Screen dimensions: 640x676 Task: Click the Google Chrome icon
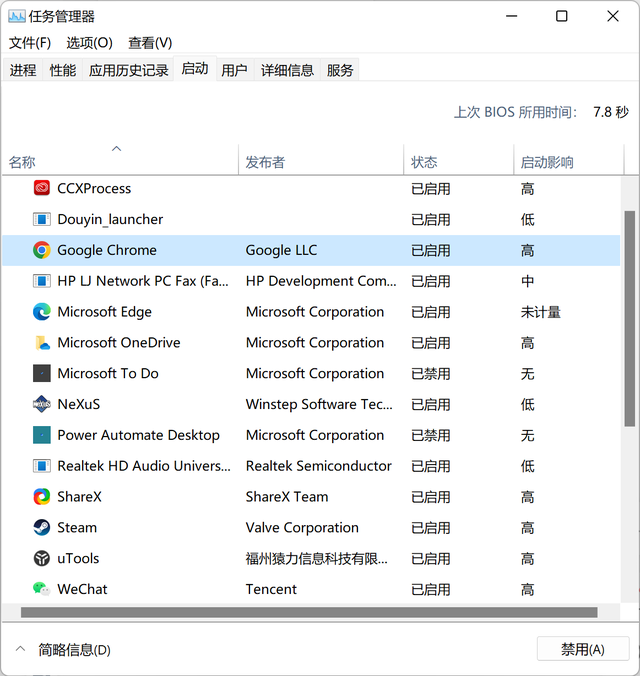pos(42,250)
